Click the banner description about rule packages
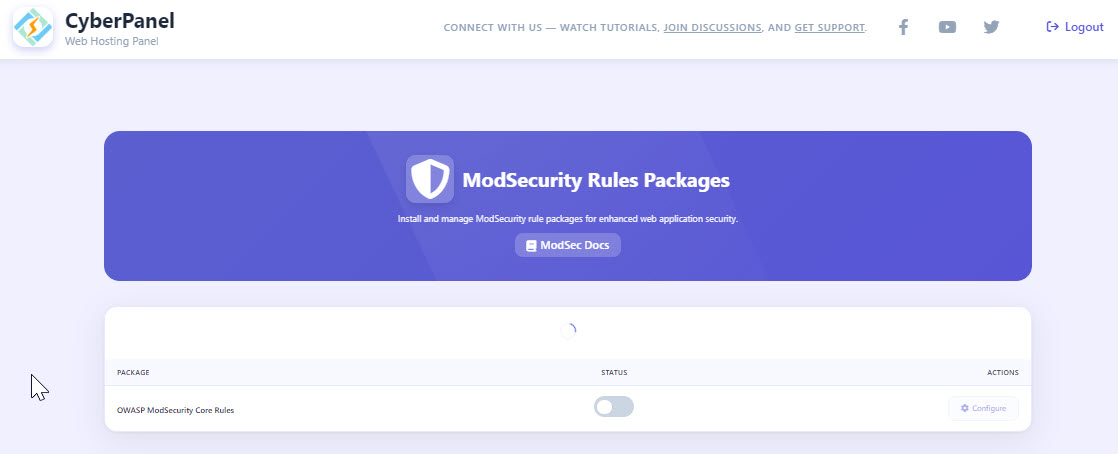 click(x=568, y=219)
